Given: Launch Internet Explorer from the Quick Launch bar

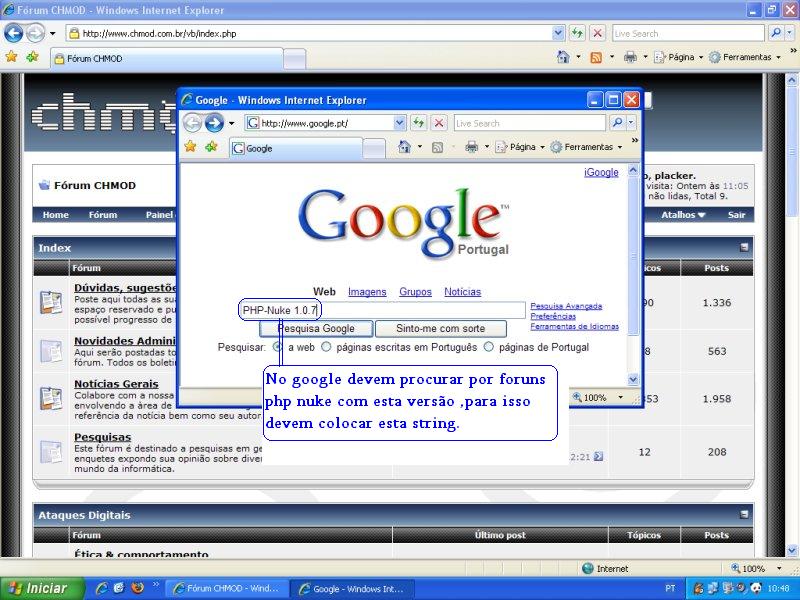Looking at the screenshot, I should pyautogui.click(x=102, y=588).
